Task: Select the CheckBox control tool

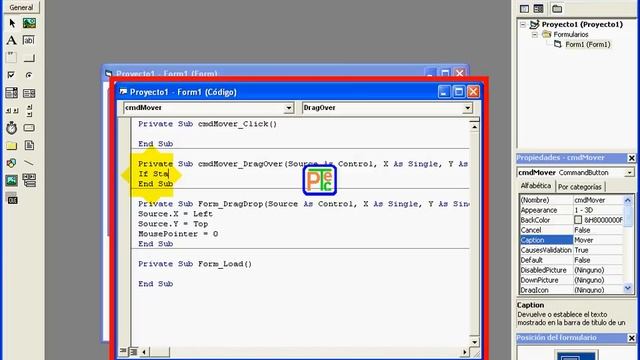Action: [x=12, y=75]
